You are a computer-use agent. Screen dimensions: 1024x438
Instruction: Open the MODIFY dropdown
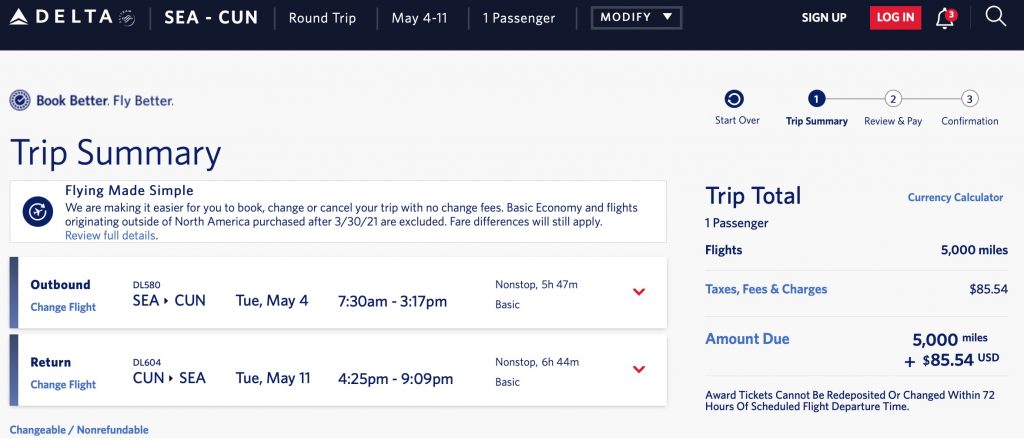637,17
